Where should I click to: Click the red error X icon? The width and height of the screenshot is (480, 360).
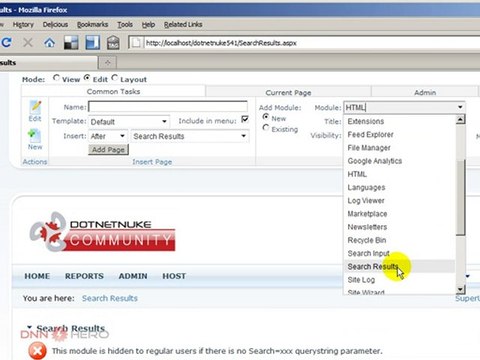click(x=37, y=351)
